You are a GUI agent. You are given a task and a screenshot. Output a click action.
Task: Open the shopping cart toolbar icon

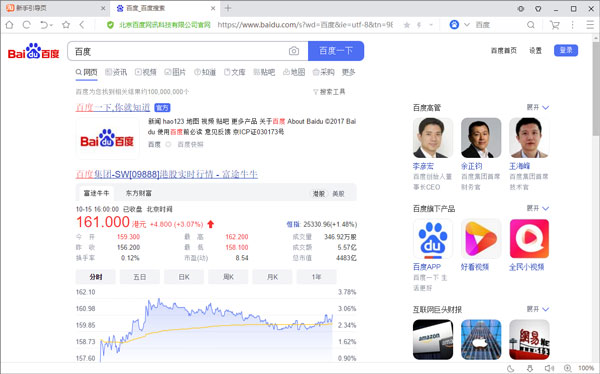(x=554, y=25)
